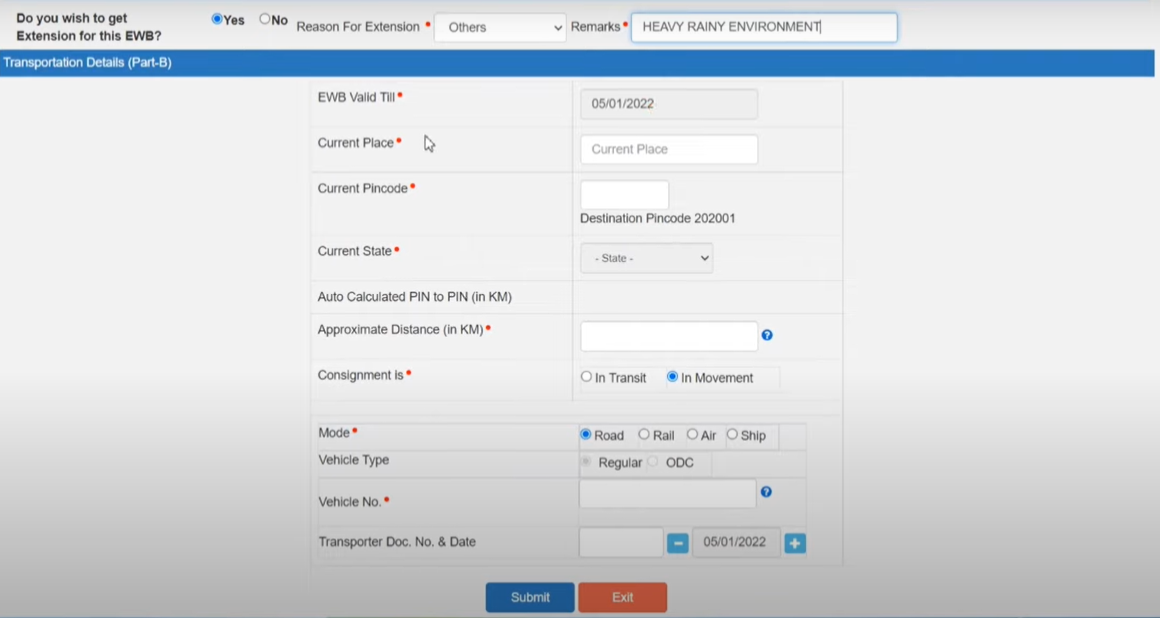Click the Current Place text field
The width and height of the screenshot is (1160, 618).
(668, 149)
